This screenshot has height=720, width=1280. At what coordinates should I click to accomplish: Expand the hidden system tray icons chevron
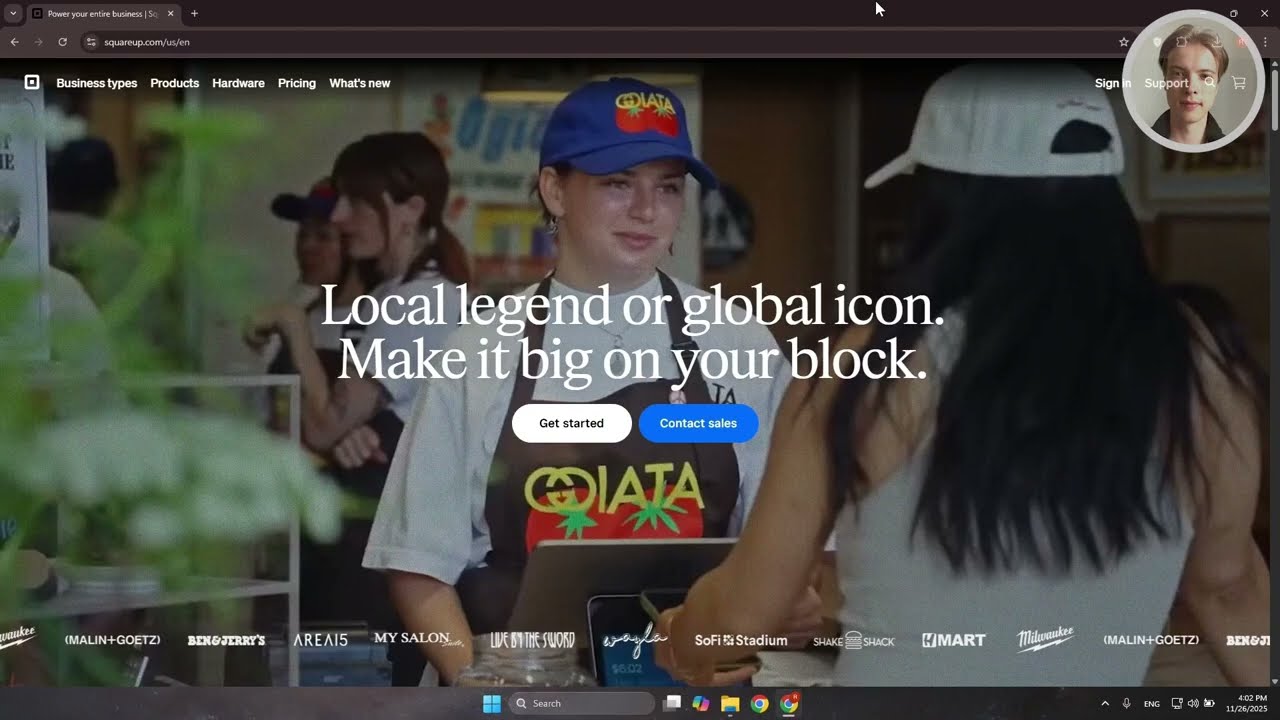coord(1105,703)
